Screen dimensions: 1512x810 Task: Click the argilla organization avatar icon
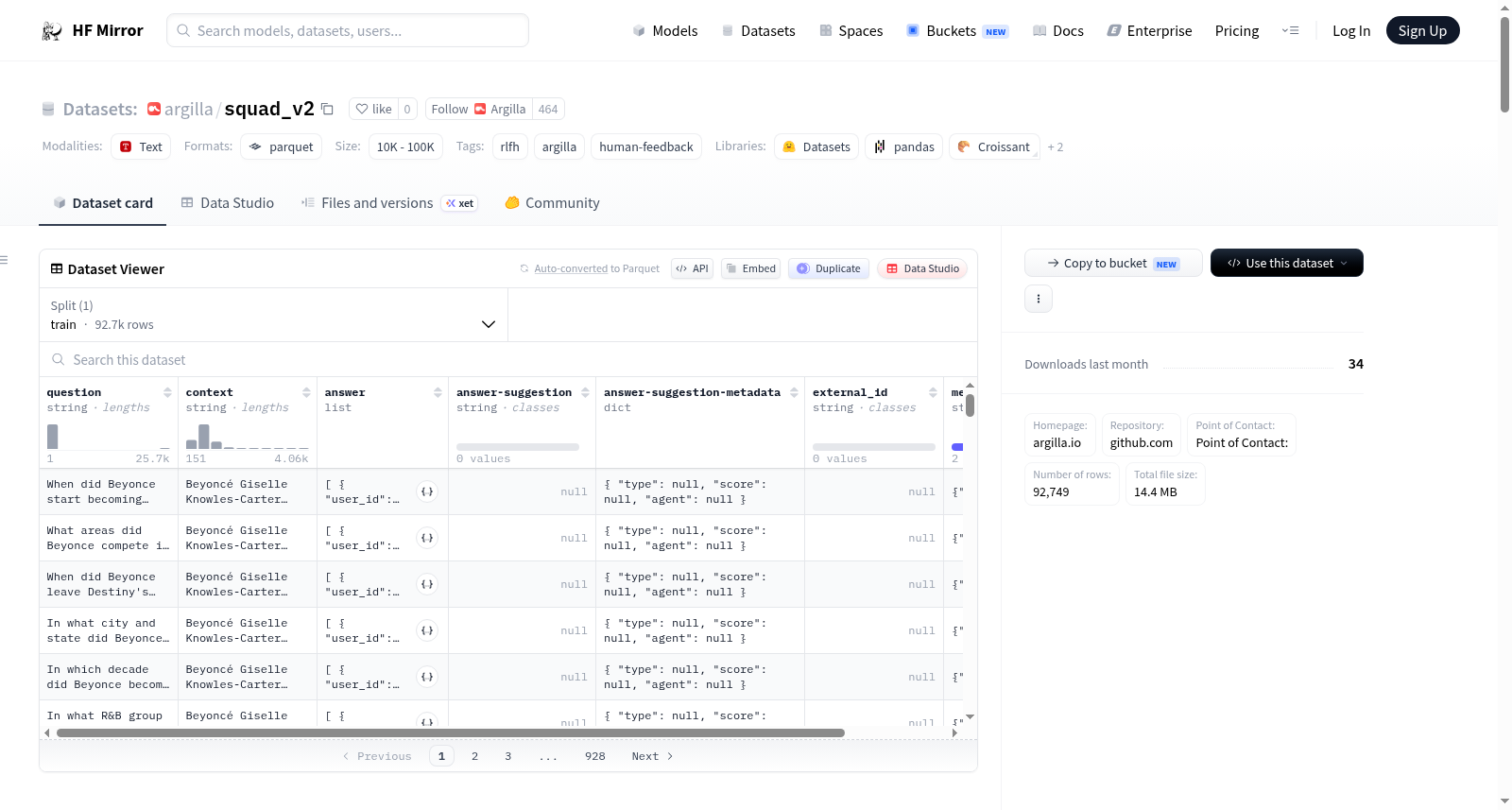point(154,109)
